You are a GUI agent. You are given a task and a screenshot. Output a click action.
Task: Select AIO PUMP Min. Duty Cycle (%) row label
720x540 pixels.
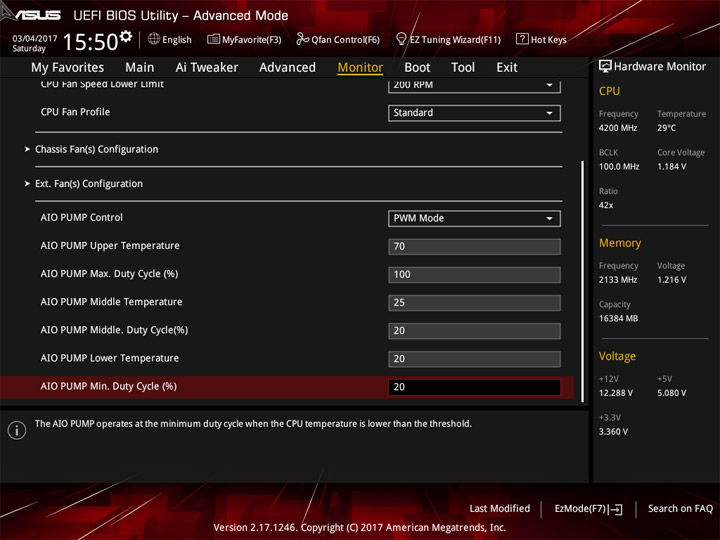[108, 387]
